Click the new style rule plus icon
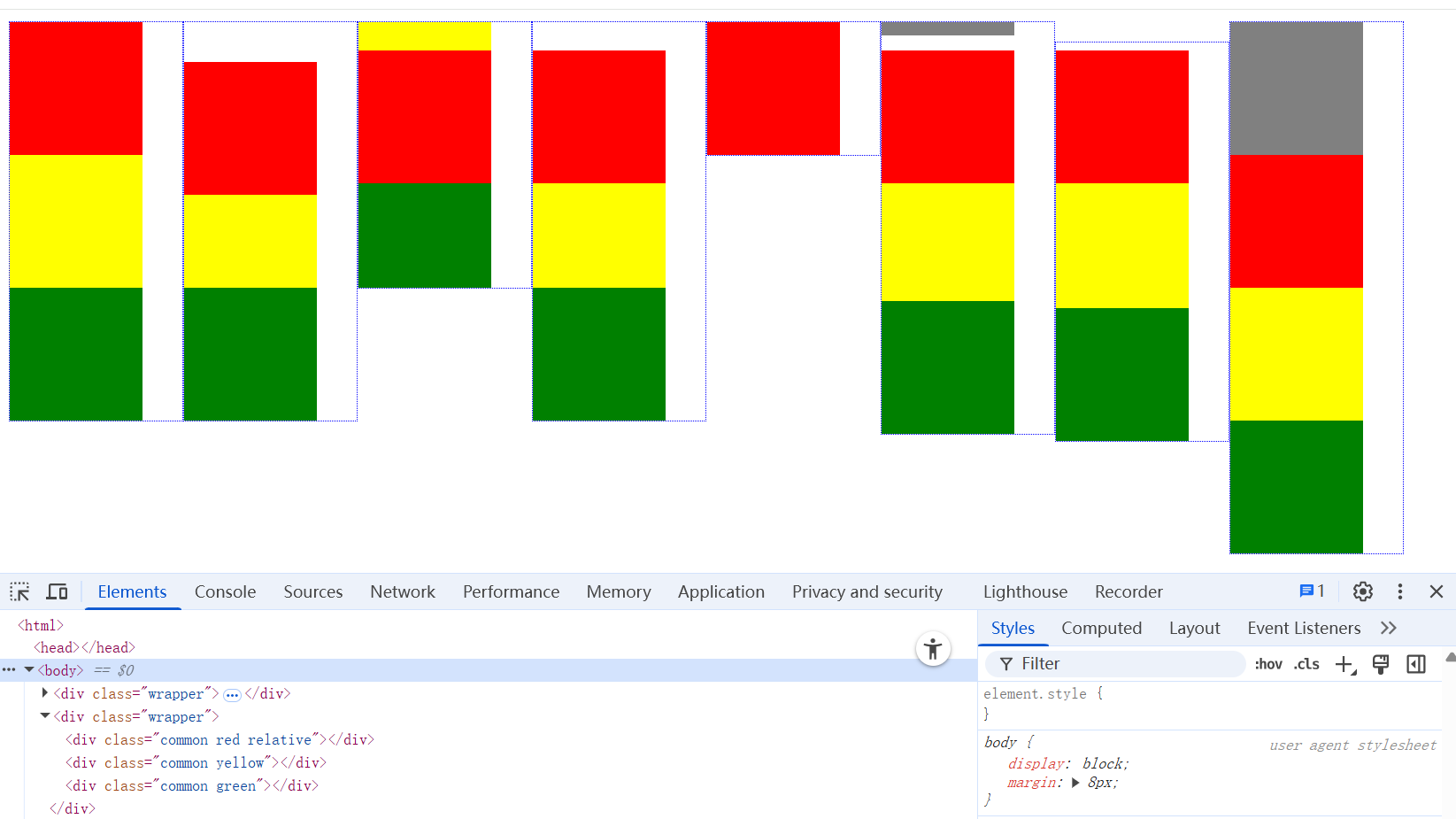The image size is (1456, 819). pyautogui.click(x=1345, y=664)
